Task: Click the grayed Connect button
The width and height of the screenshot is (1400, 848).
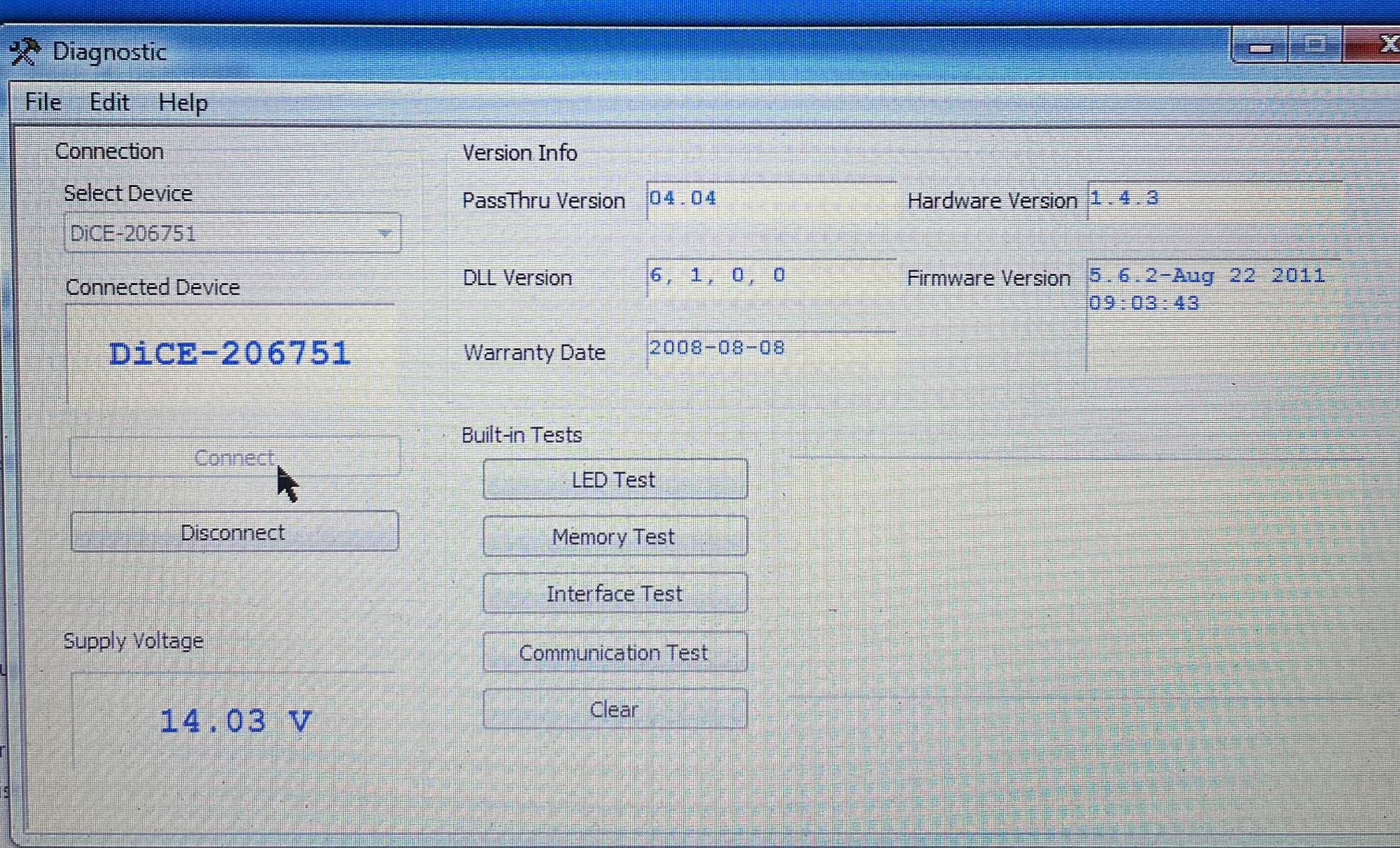Action: click(234, 457)
